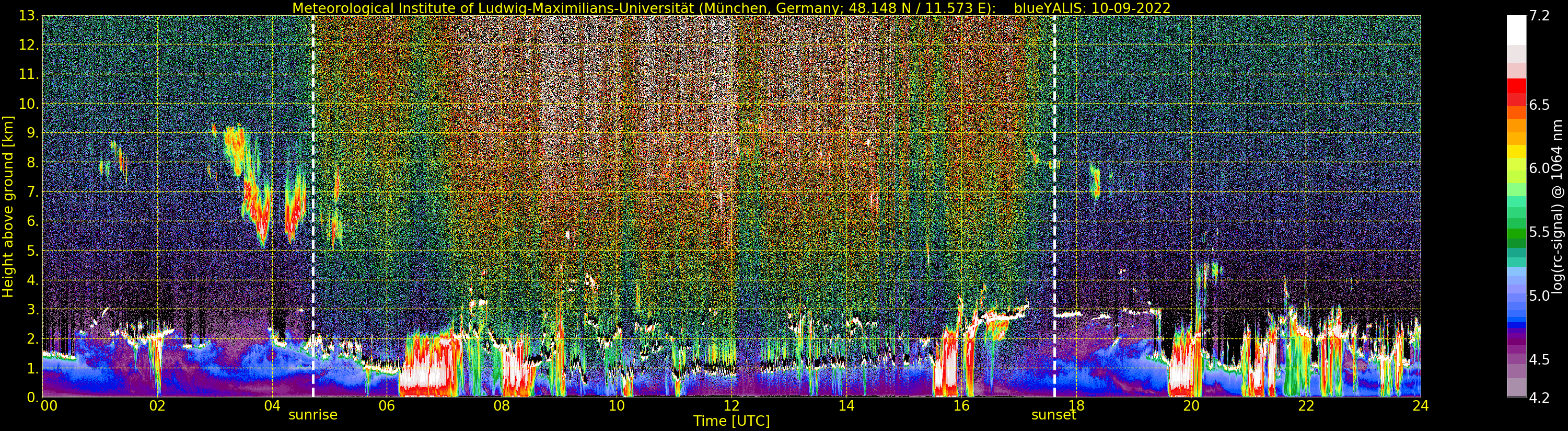
Task: Click the '12.' tick on the height axis
Action: tap(29, 45)
